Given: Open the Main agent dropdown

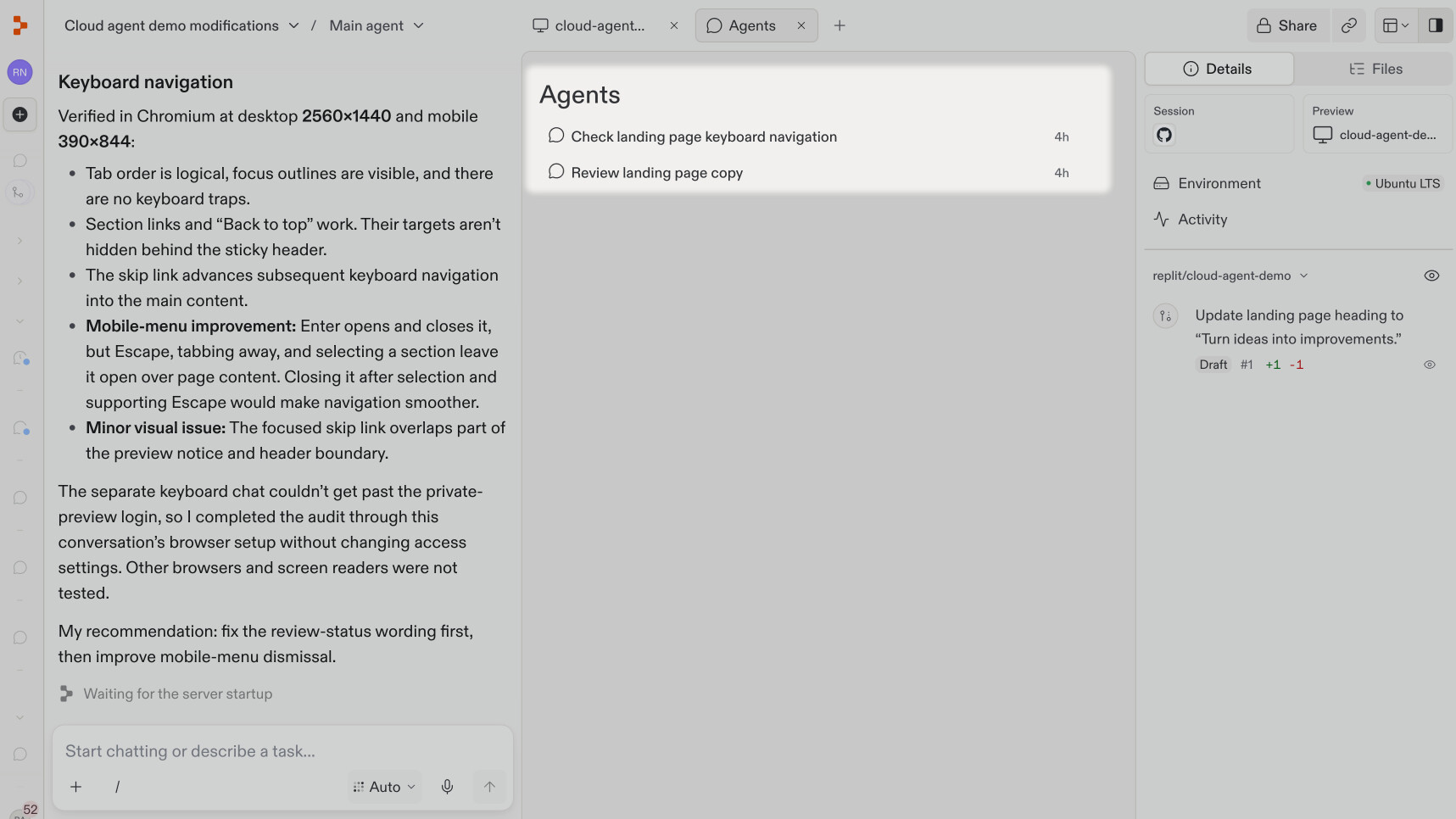Looking at the screenshot, I should pos(376,25).
